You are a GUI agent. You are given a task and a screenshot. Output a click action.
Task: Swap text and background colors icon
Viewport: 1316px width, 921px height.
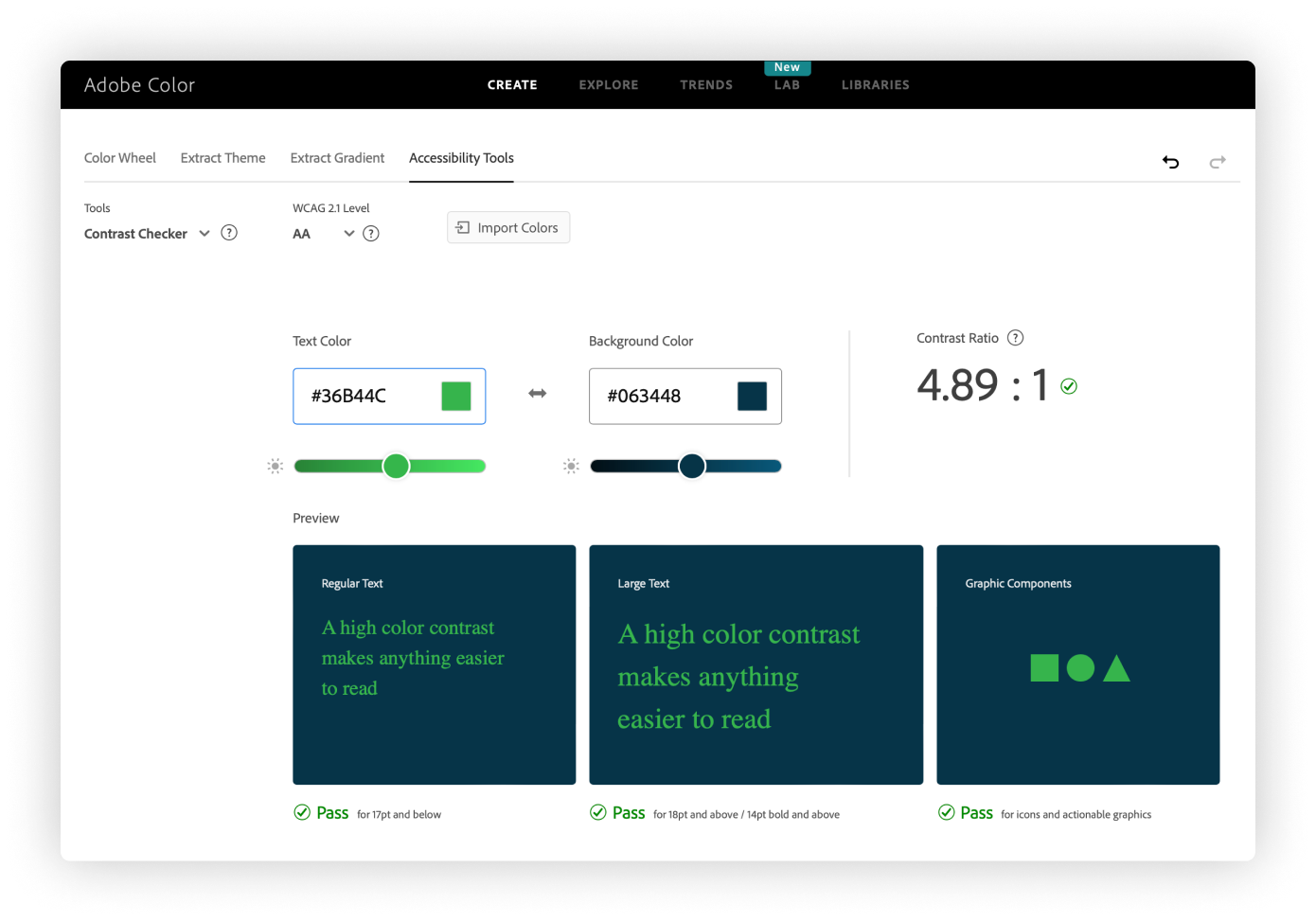(537, 394)
